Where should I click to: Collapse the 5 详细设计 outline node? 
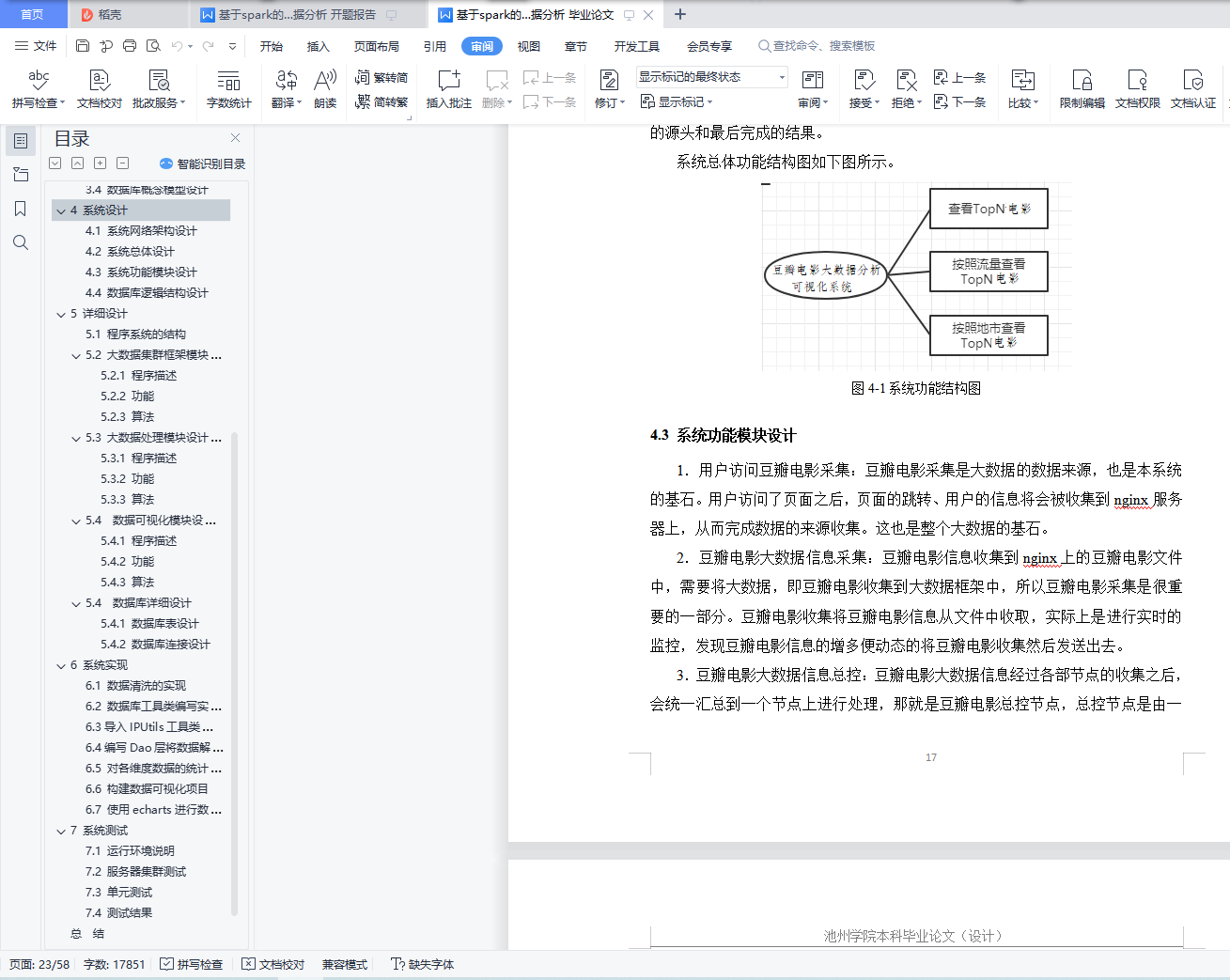tap(60, 314)
